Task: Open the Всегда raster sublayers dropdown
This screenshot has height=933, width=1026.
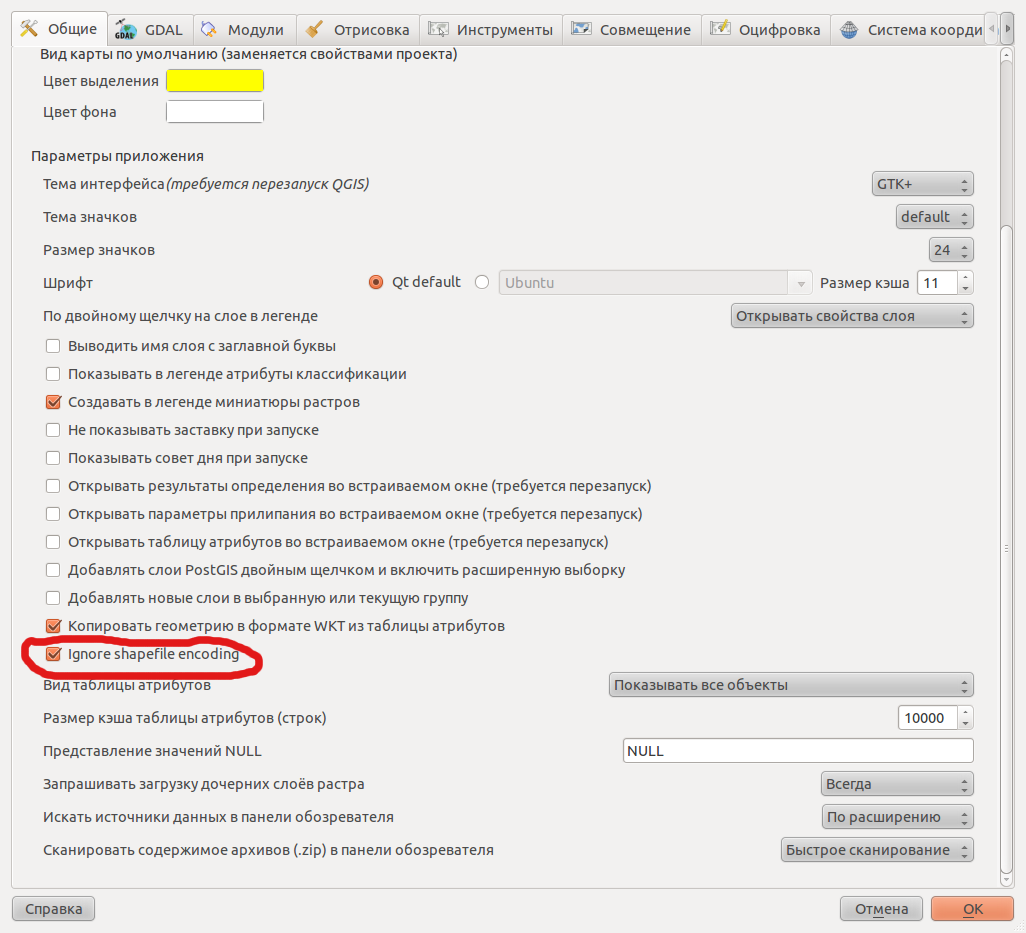Action: pyautogui.click(x=896, y=783)
